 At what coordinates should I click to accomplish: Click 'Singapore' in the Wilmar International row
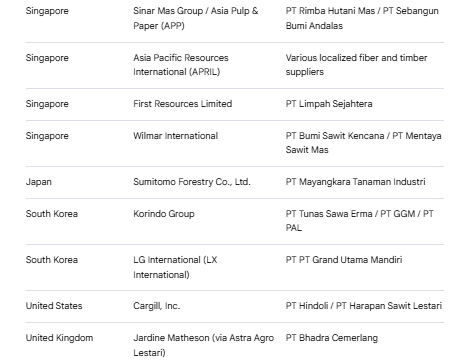(x=47, y=136)
